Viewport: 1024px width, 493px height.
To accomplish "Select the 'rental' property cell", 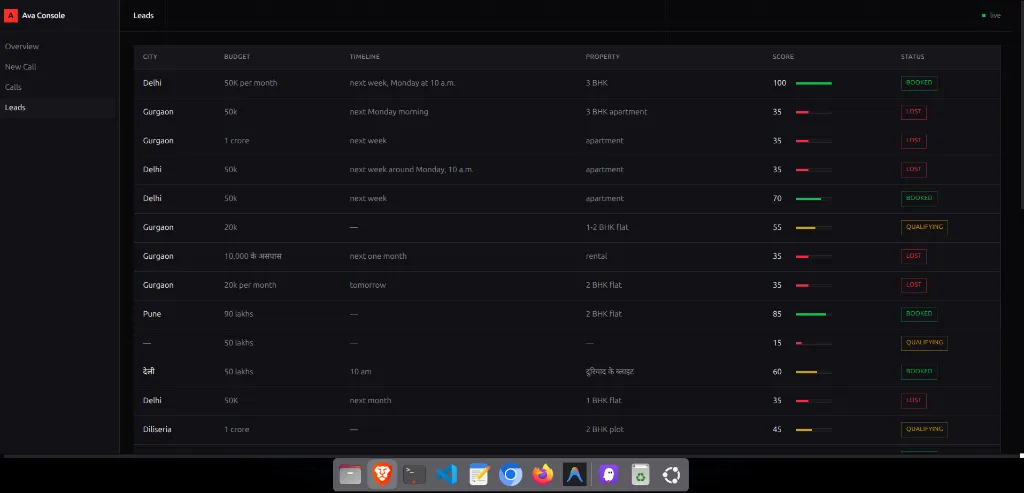I will click(596, 256).
